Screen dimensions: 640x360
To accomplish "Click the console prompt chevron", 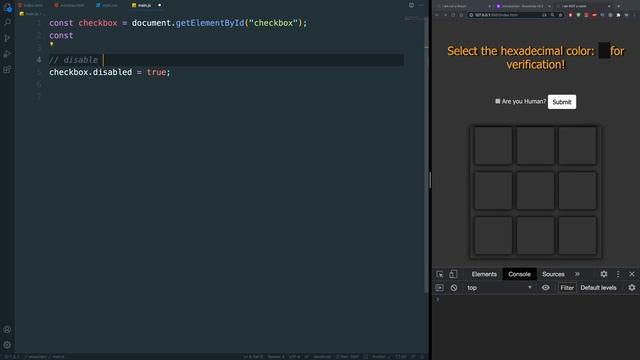I will point(438,300).
